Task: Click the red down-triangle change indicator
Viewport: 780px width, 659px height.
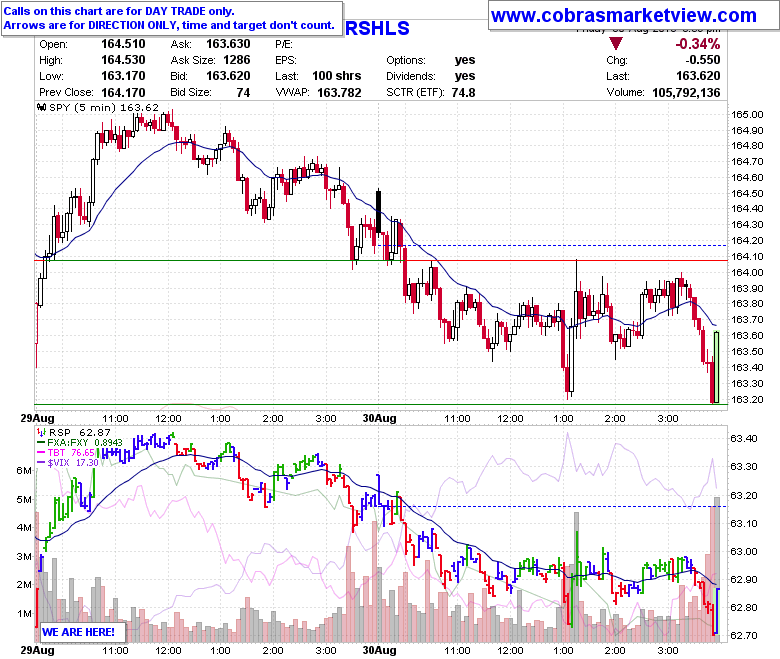Action: point(616,43)
